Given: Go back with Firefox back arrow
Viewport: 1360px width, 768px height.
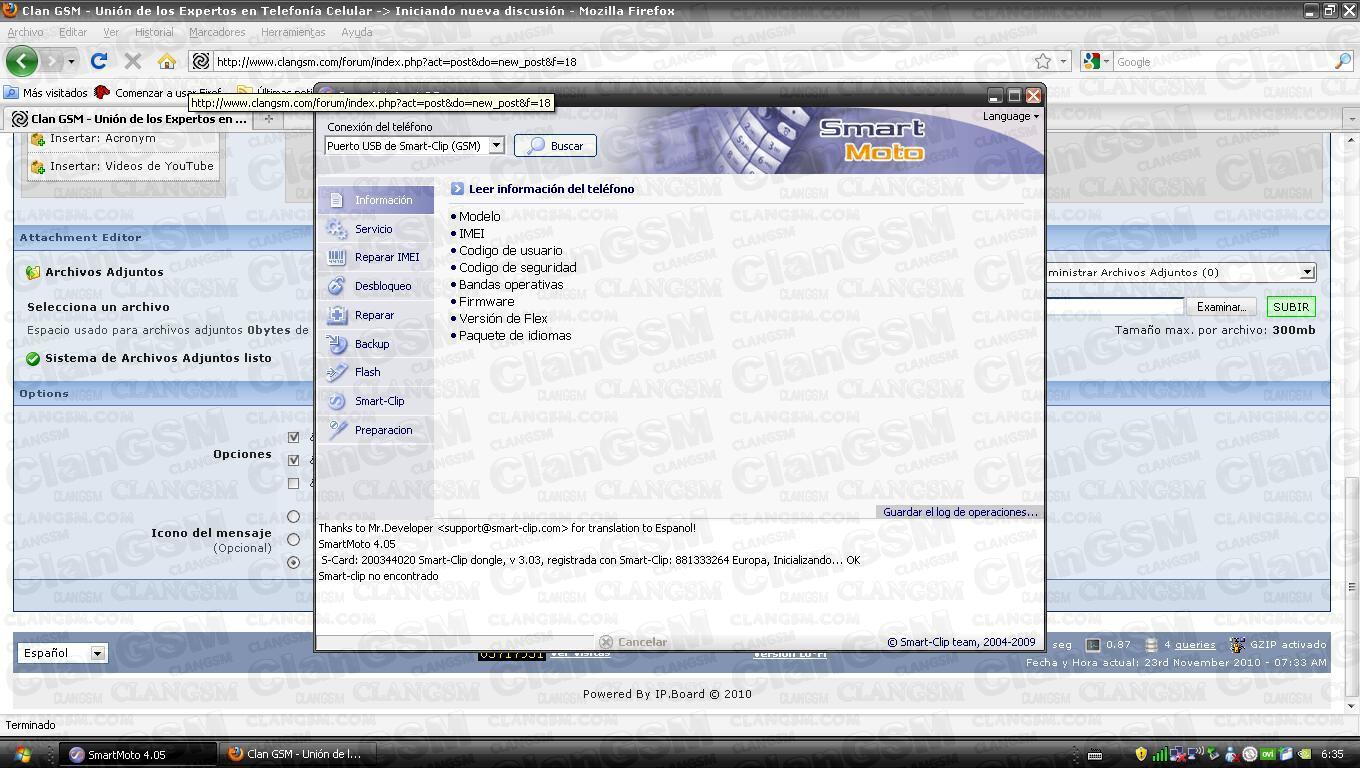Looking at the screenshot, I should click(22, 61).
